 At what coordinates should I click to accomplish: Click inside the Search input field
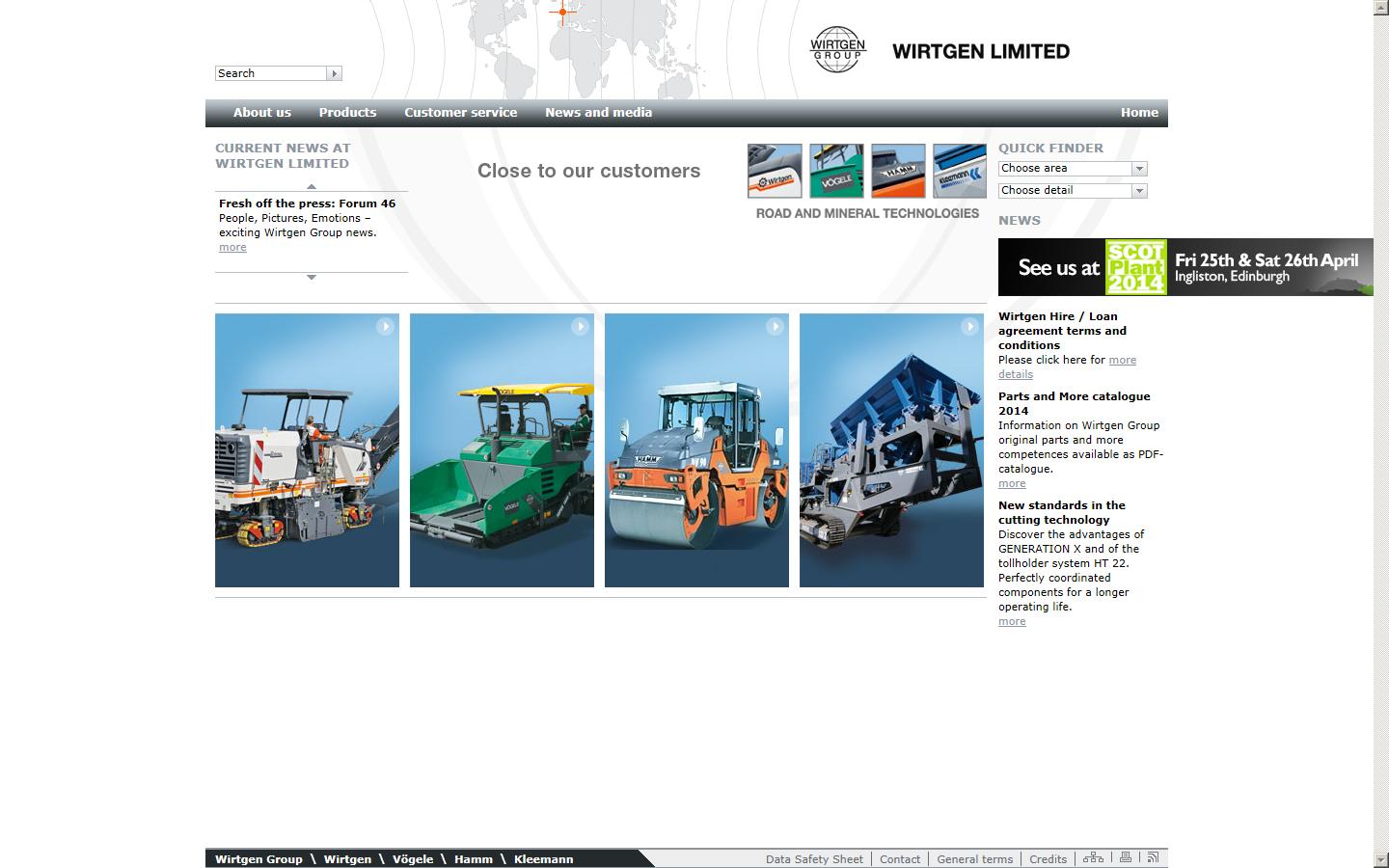click(x=270, y=72)
